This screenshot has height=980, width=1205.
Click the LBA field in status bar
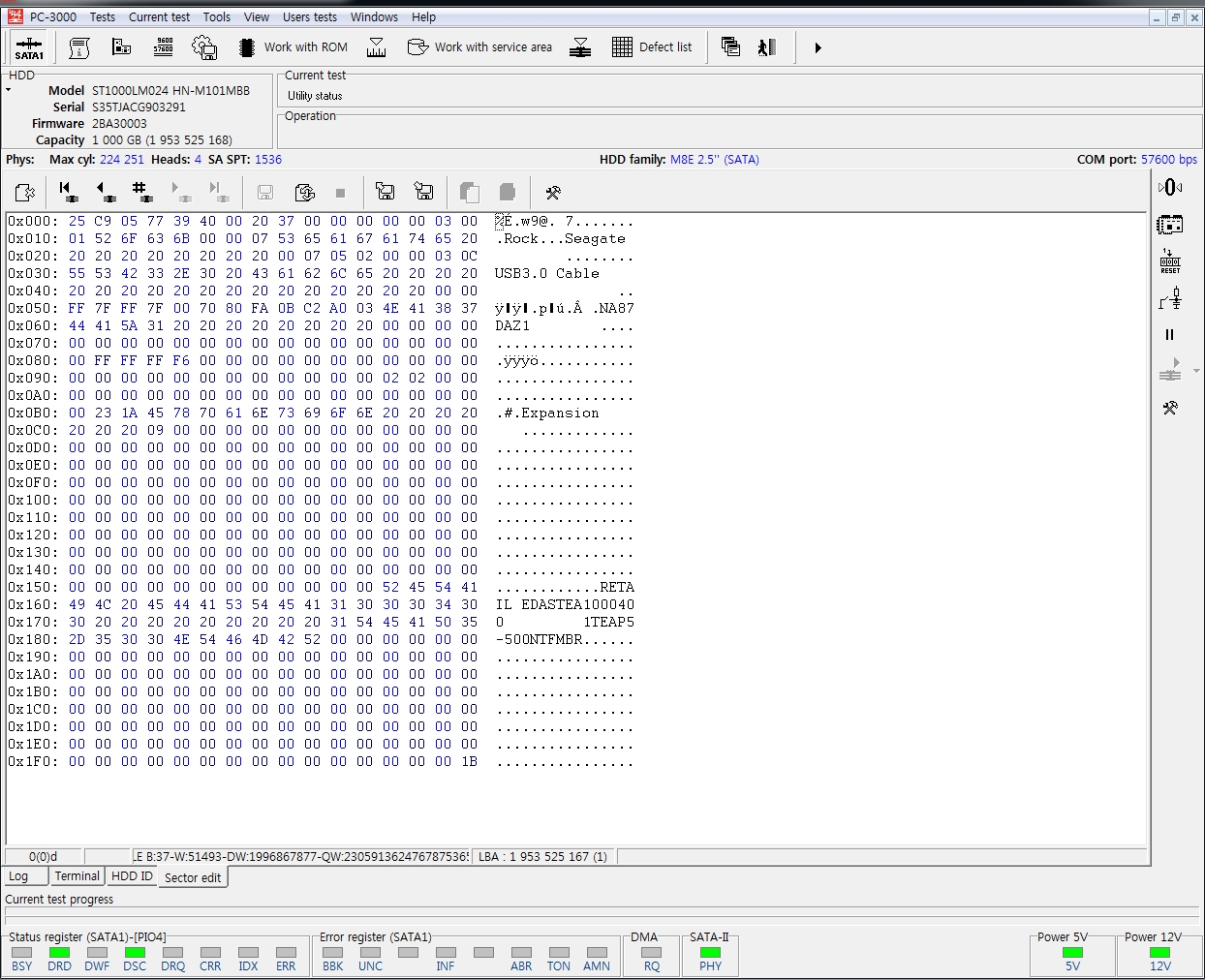pyautogui.click(x=542, y=856)
